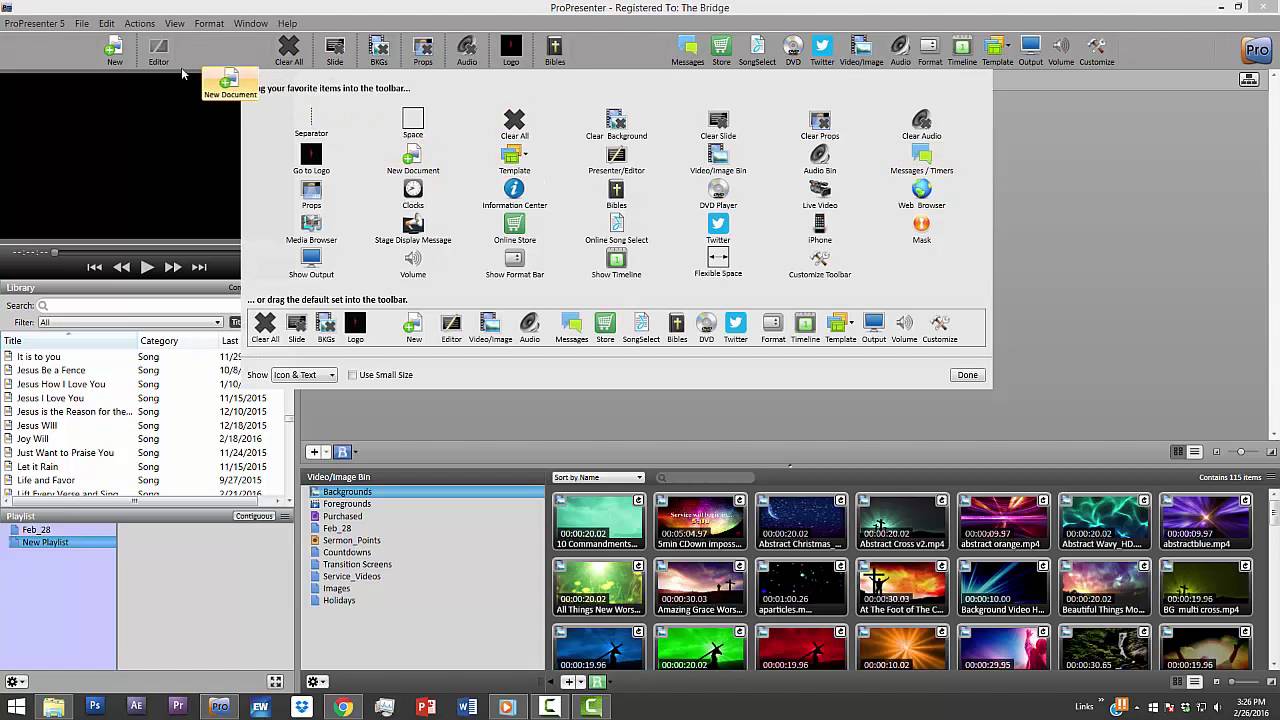Select the Live Video palette item
Image resolution: width=1280 pixels, height=720 pixels.
click(x=820, y=195)
